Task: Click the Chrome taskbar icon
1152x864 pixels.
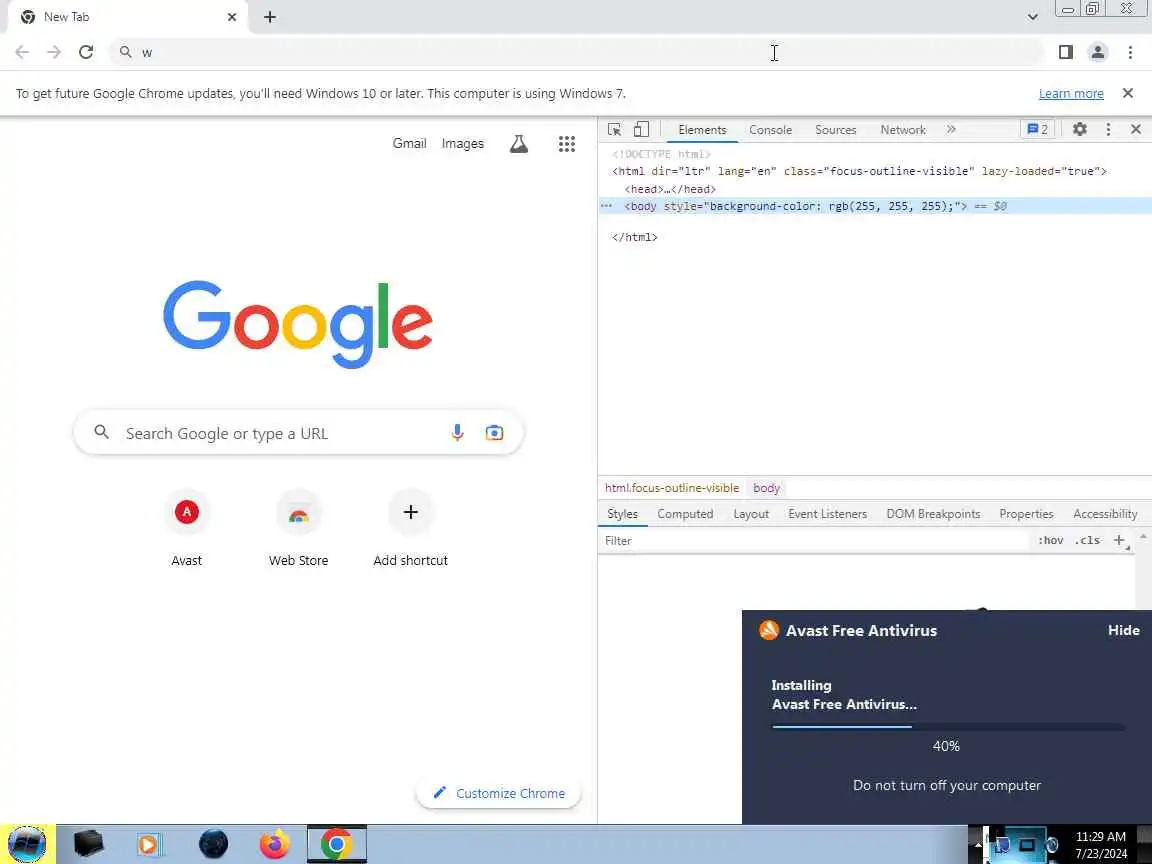Action: [x=336, y=844]
